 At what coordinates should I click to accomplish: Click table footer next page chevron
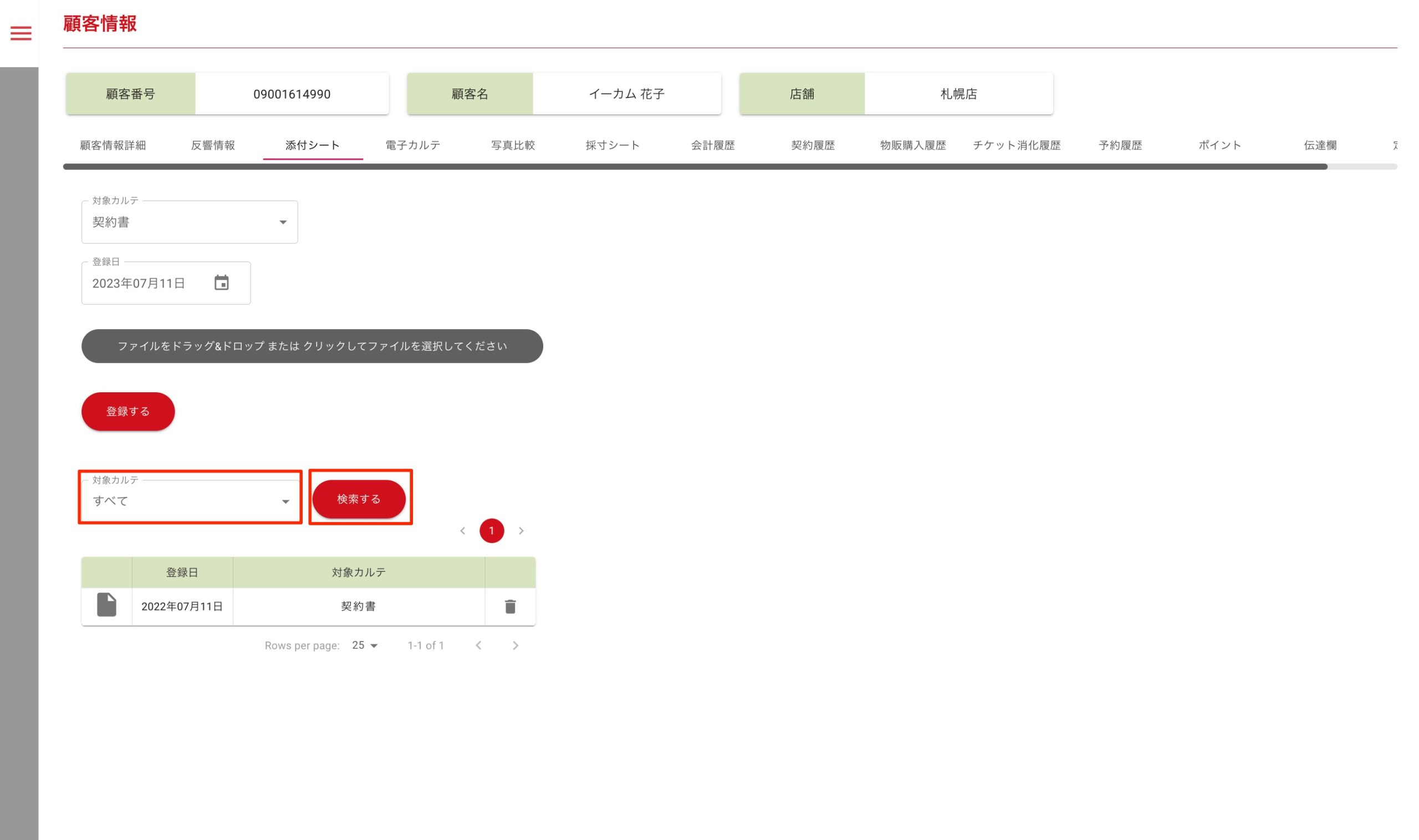515,646
